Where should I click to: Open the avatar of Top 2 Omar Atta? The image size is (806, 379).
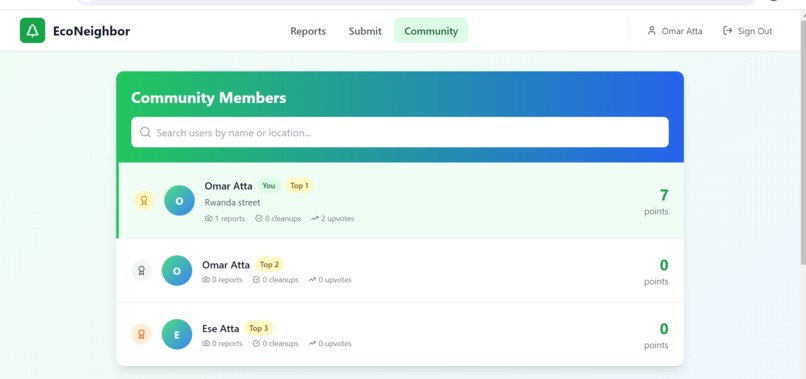177,270
